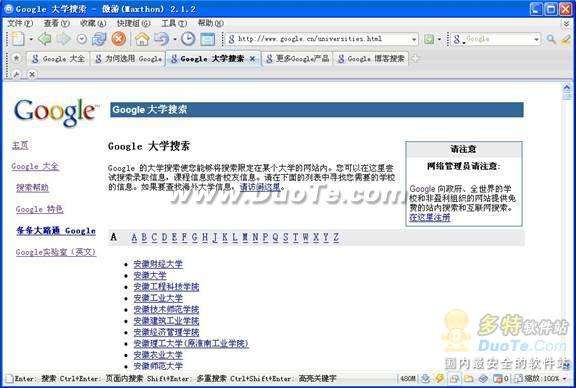Open the 帮助 menu
The height and width of the screenshot is (388, 576).
(210, 23)
